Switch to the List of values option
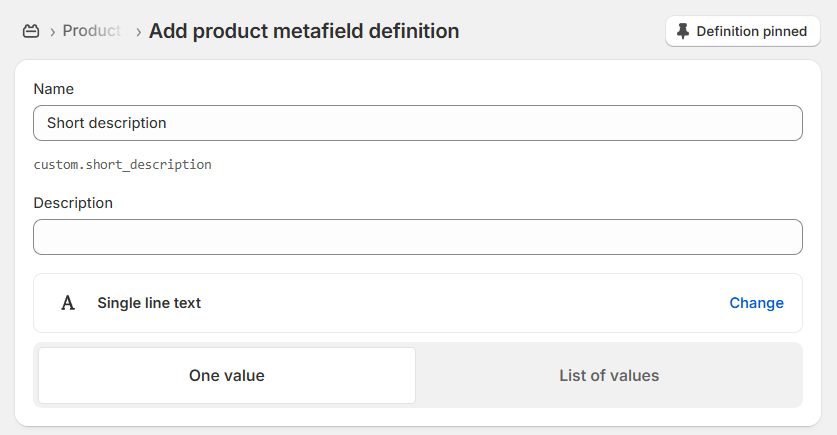The width and height of the screenshot is (837, 435). (609, 376)
